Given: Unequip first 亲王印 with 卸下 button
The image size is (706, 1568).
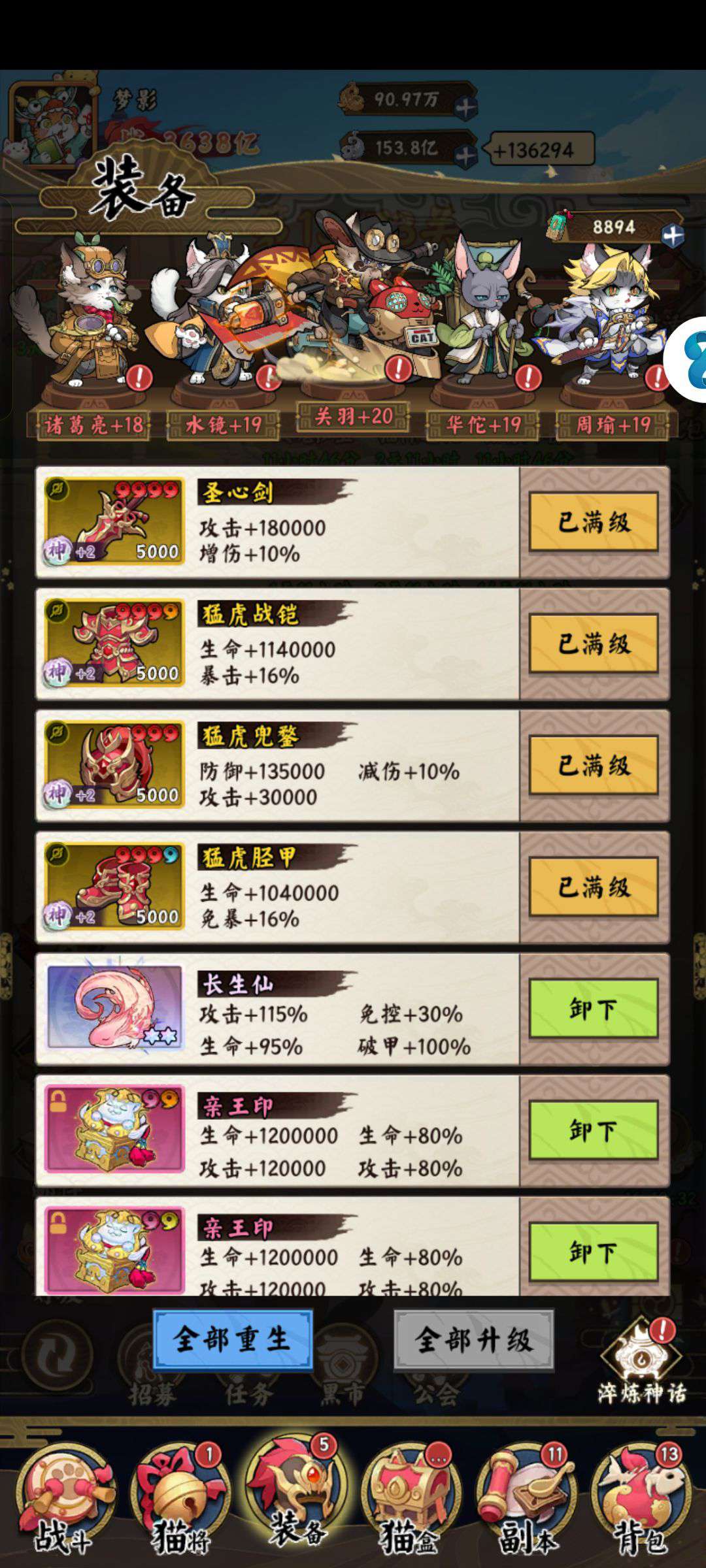Looking at the screenshot, I should 593,1130.
